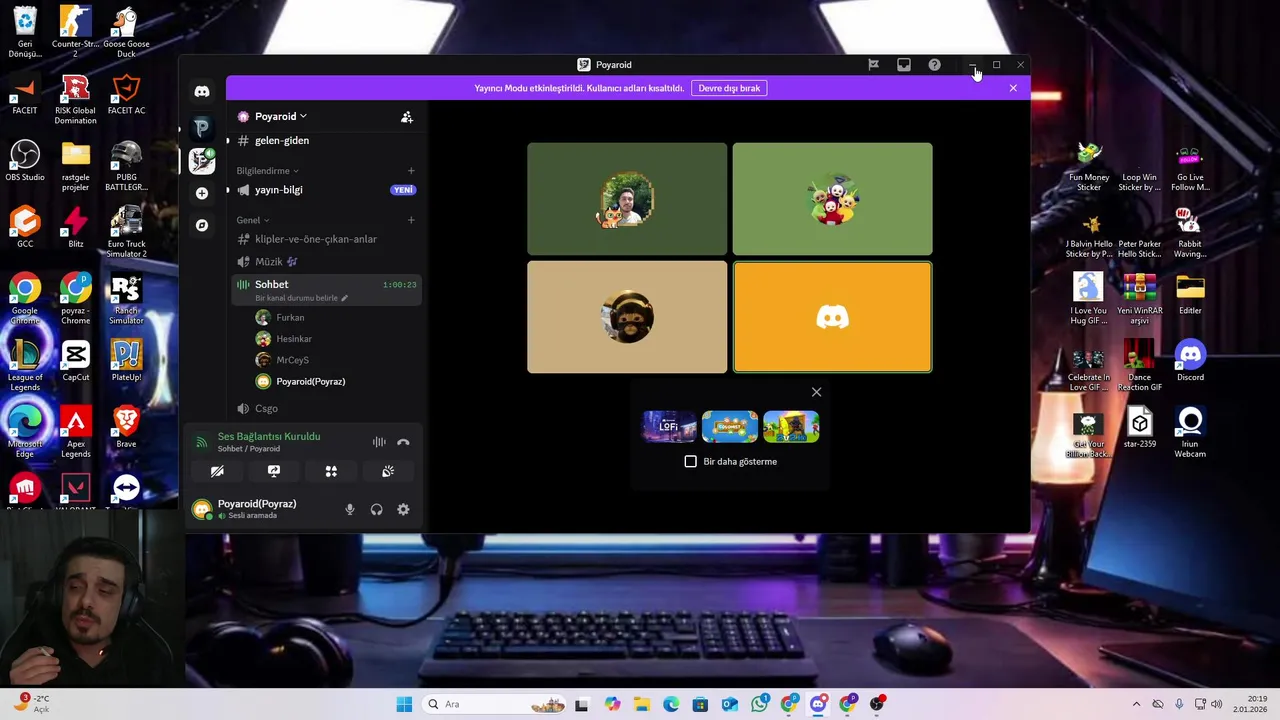
Task: Click the Windows Start button
Action: click(x=404, y=704)
